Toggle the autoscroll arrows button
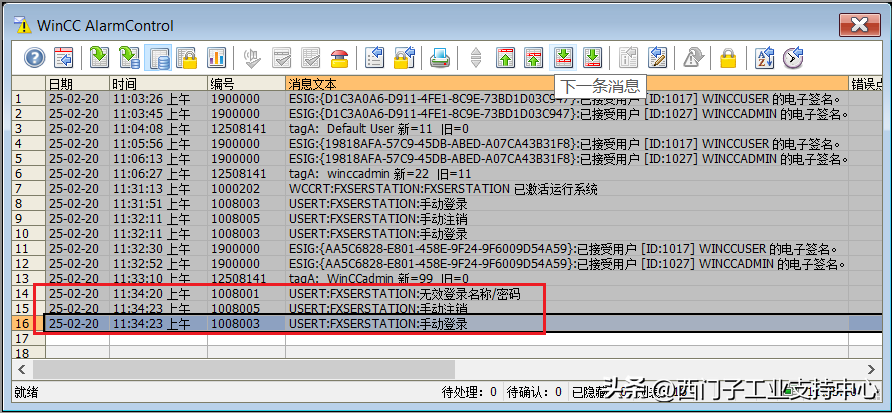This screenshot has height=413, width=892. [x=476, y=58]
